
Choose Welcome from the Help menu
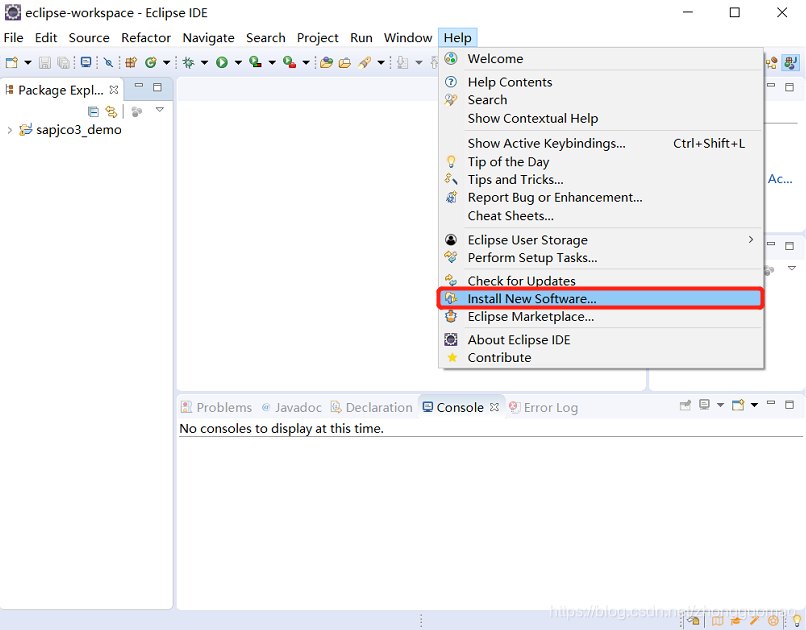tap(601, 59)
